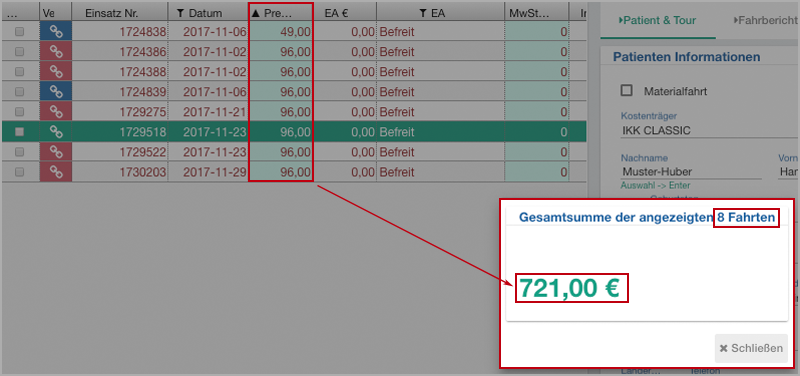This screenshot has width=800, height=376.
Task: Click link icon for Einsatz 1729275
Action: [x=56, y=111]
